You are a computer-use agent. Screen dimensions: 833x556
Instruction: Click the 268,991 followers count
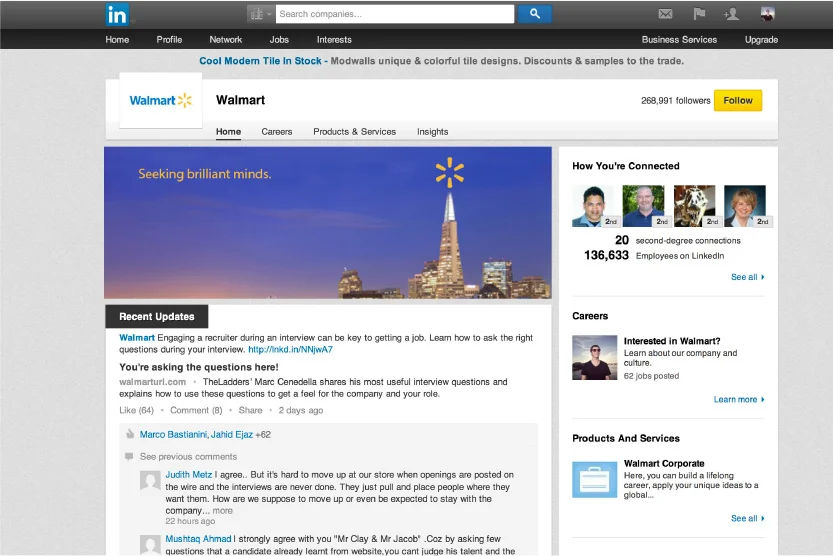pyautogui.click(x=675, y=100)
